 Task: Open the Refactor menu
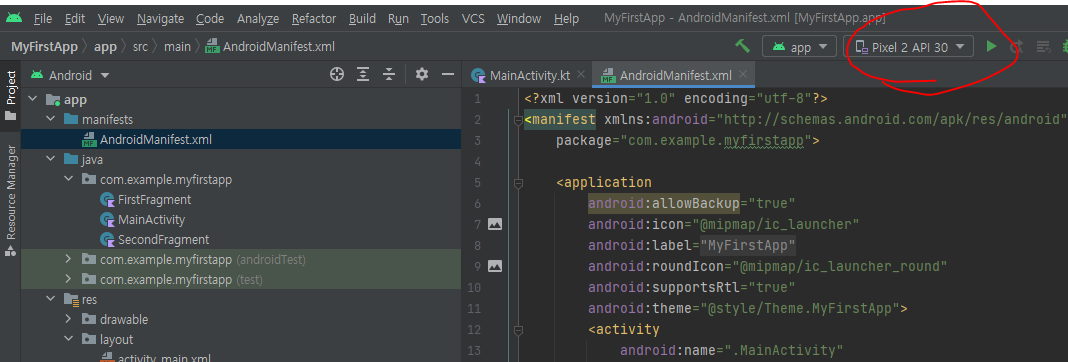314,18
